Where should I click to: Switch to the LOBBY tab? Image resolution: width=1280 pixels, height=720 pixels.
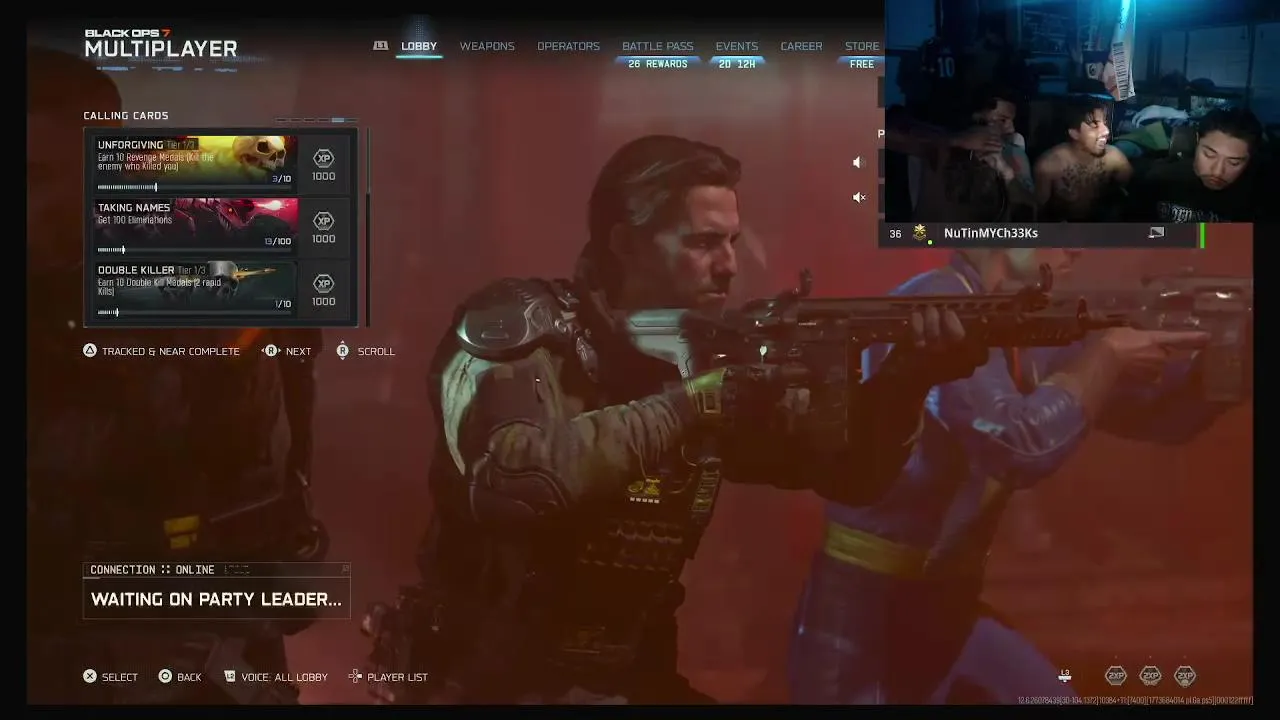[419, 46]
